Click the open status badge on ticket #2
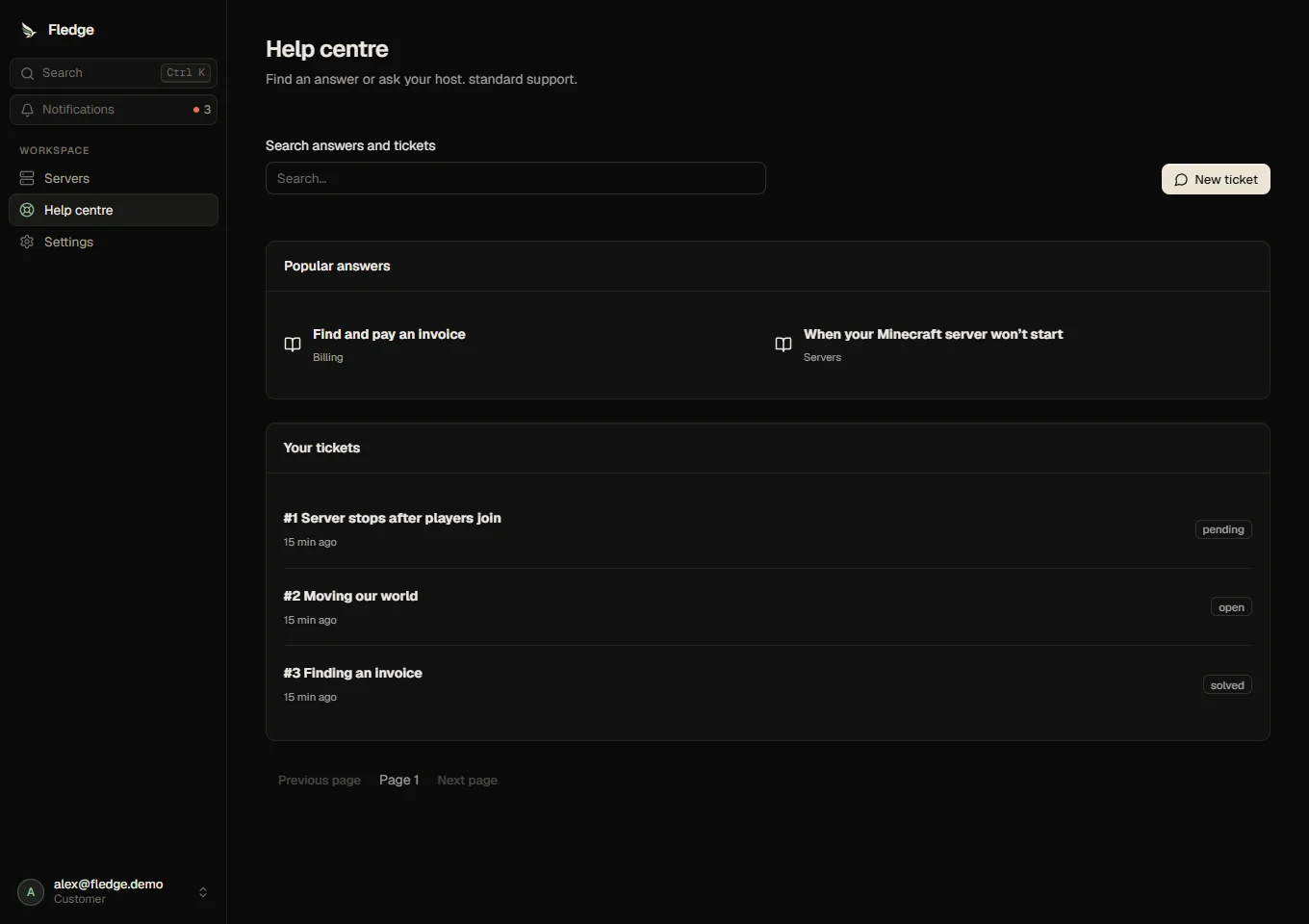The width and height of the screenshot is (1309, 924). (1231, 607)
